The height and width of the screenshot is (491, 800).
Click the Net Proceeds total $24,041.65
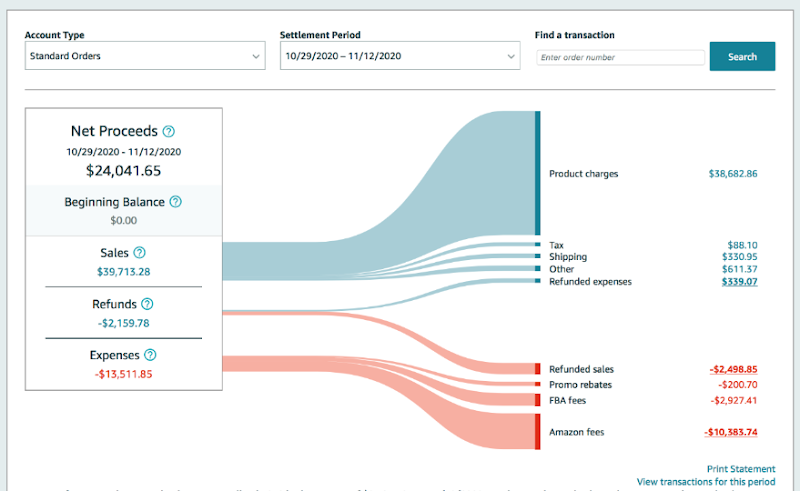(123, 170)
